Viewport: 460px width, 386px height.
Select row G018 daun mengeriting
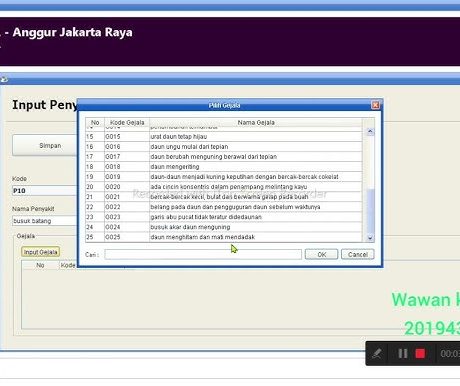pos(224,167)
